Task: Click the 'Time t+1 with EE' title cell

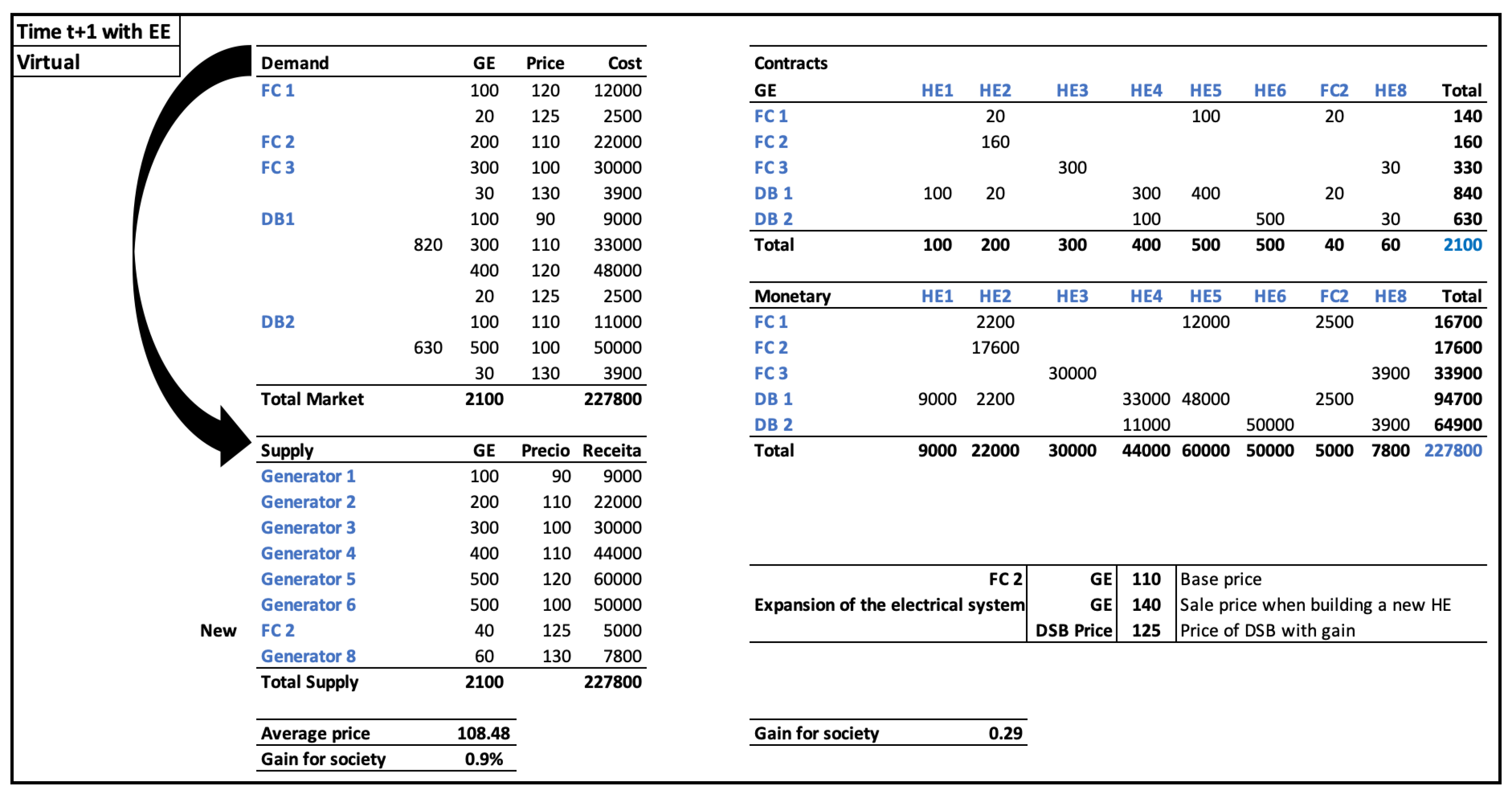Action: pos(94,31)
